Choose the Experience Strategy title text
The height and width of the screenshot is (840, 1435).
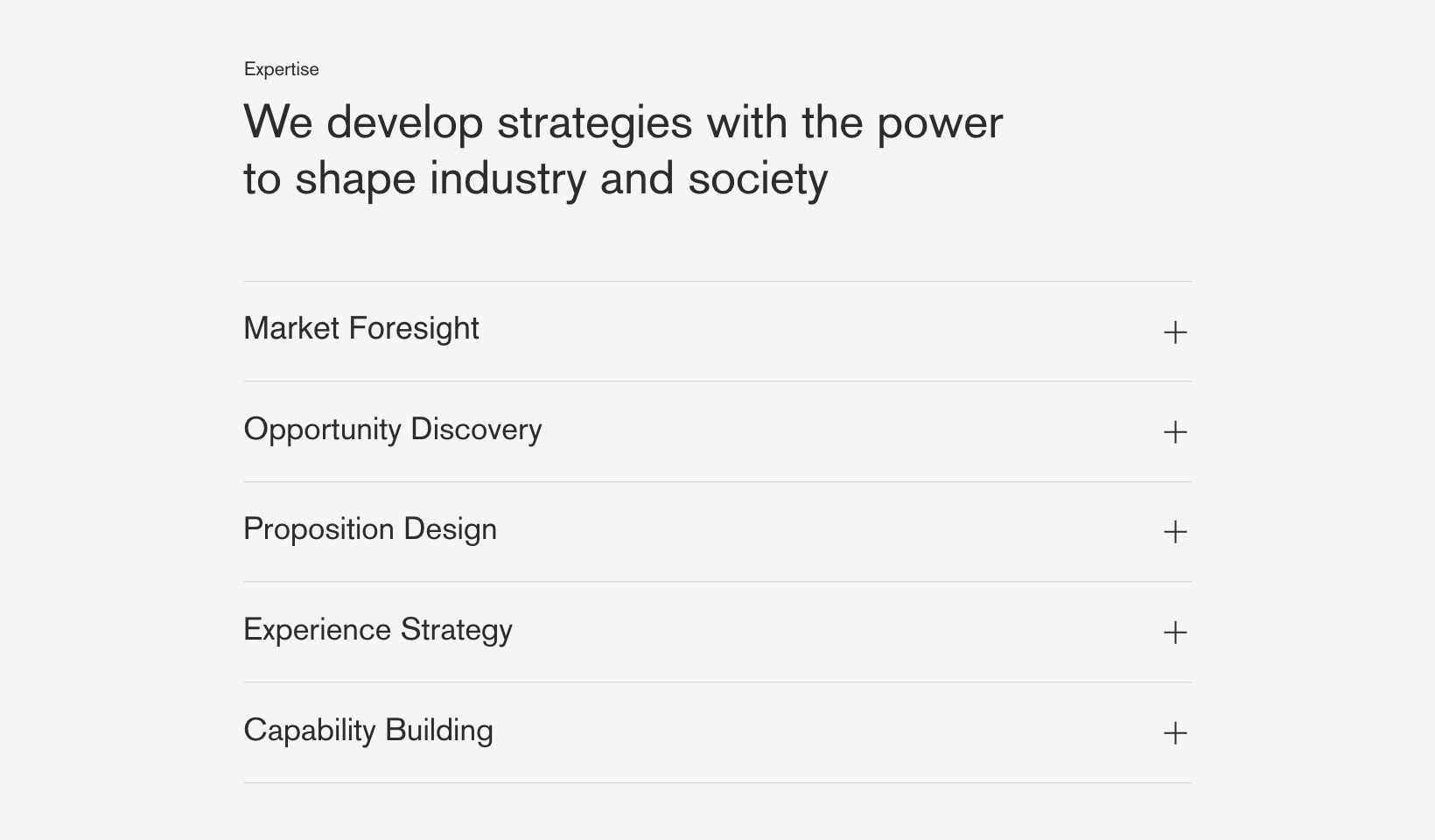pos(378,631)
